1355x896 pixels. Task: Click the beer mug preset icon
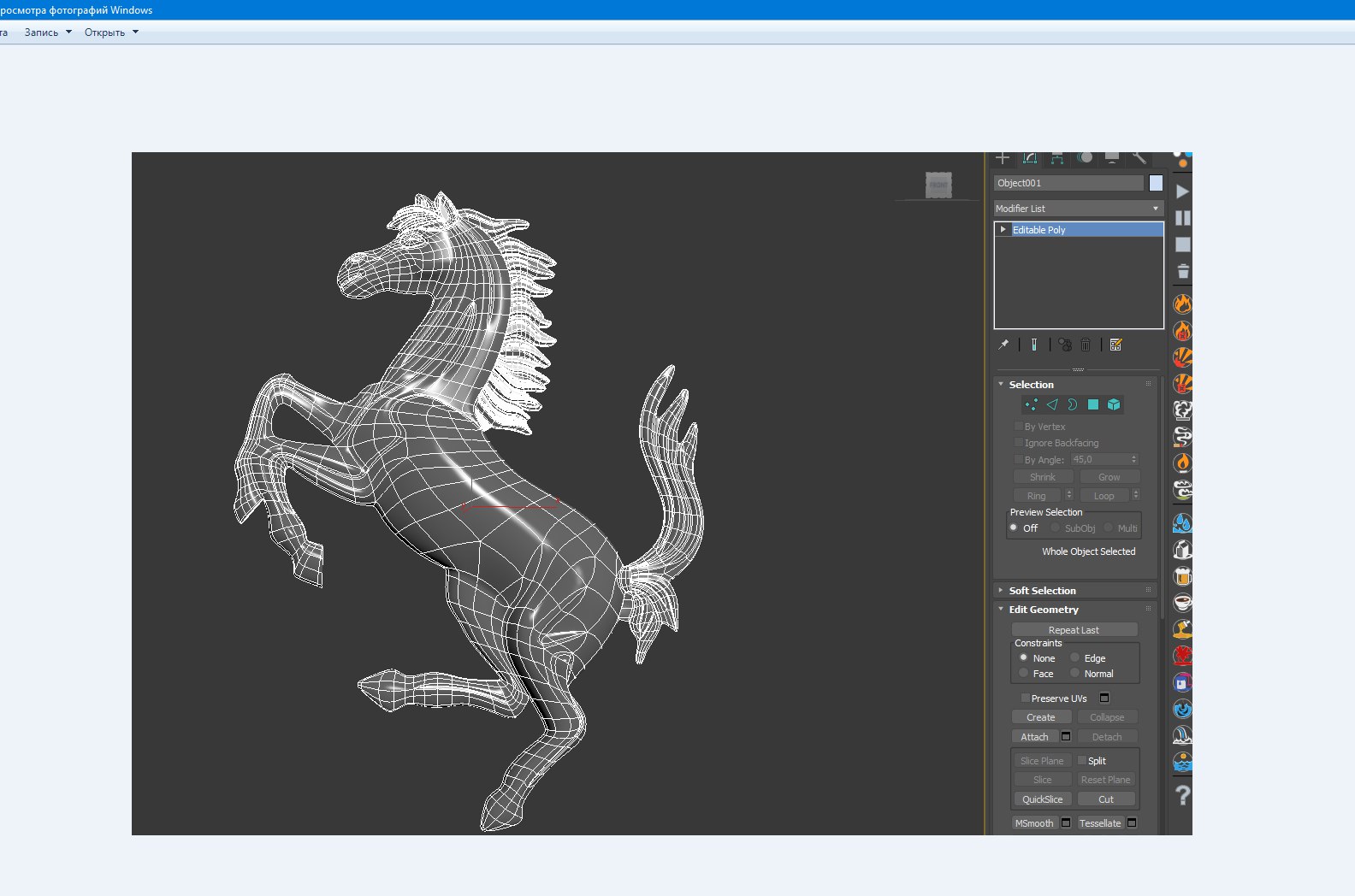point(1182,575)
